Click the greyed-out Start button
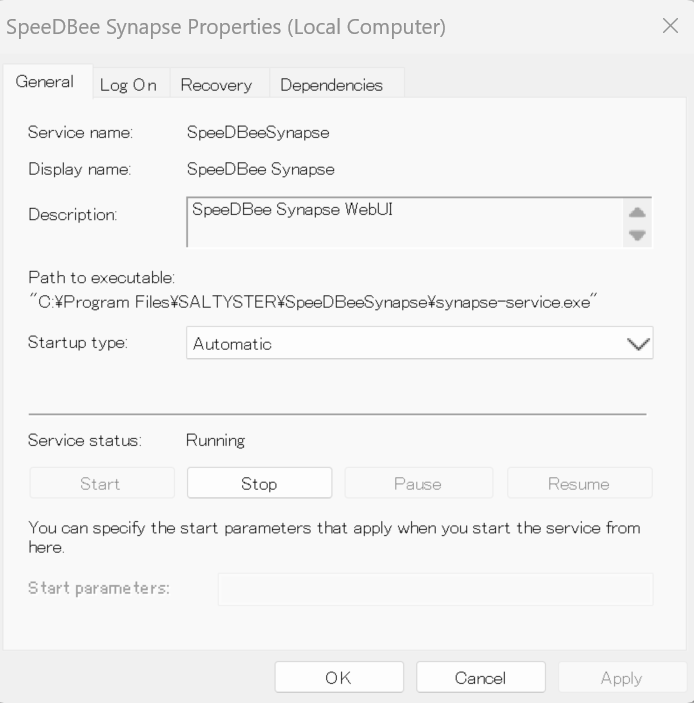 tap(100, 484)
